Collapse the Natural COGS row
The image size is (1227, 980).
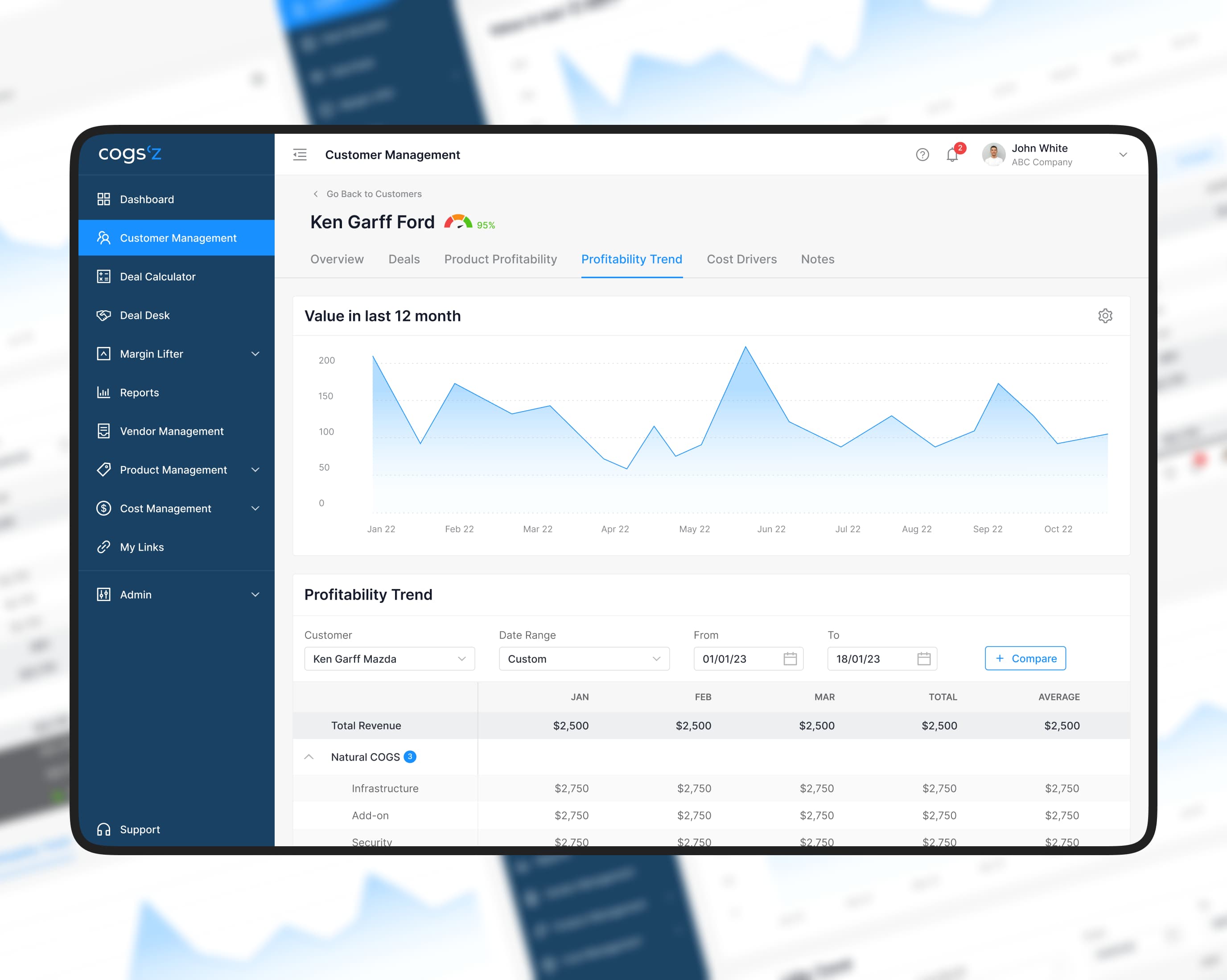click(x=309, y=757)
